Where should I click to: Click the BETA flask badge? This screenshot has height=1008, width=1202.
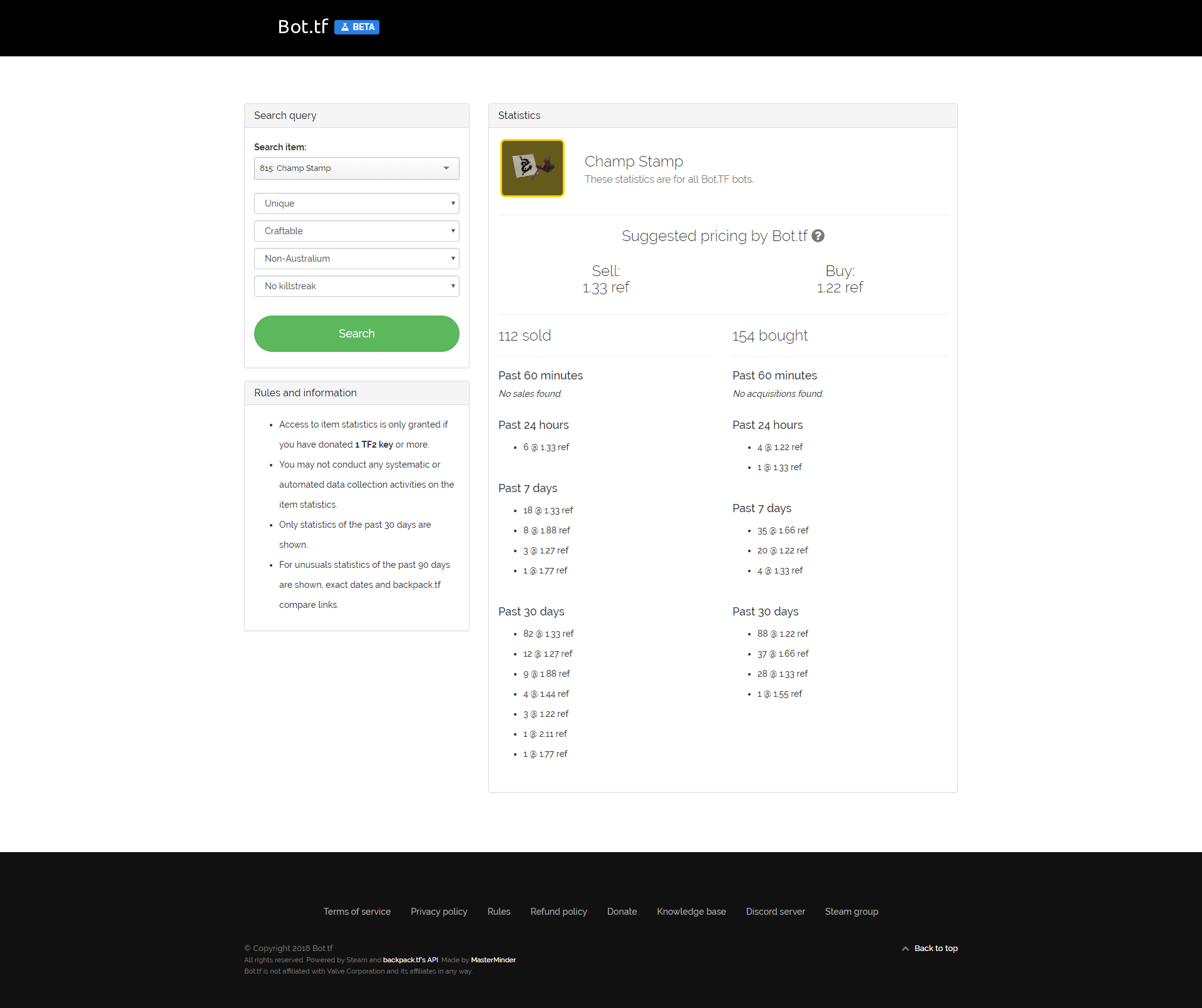pyautogui.click(x=357, y=27)
